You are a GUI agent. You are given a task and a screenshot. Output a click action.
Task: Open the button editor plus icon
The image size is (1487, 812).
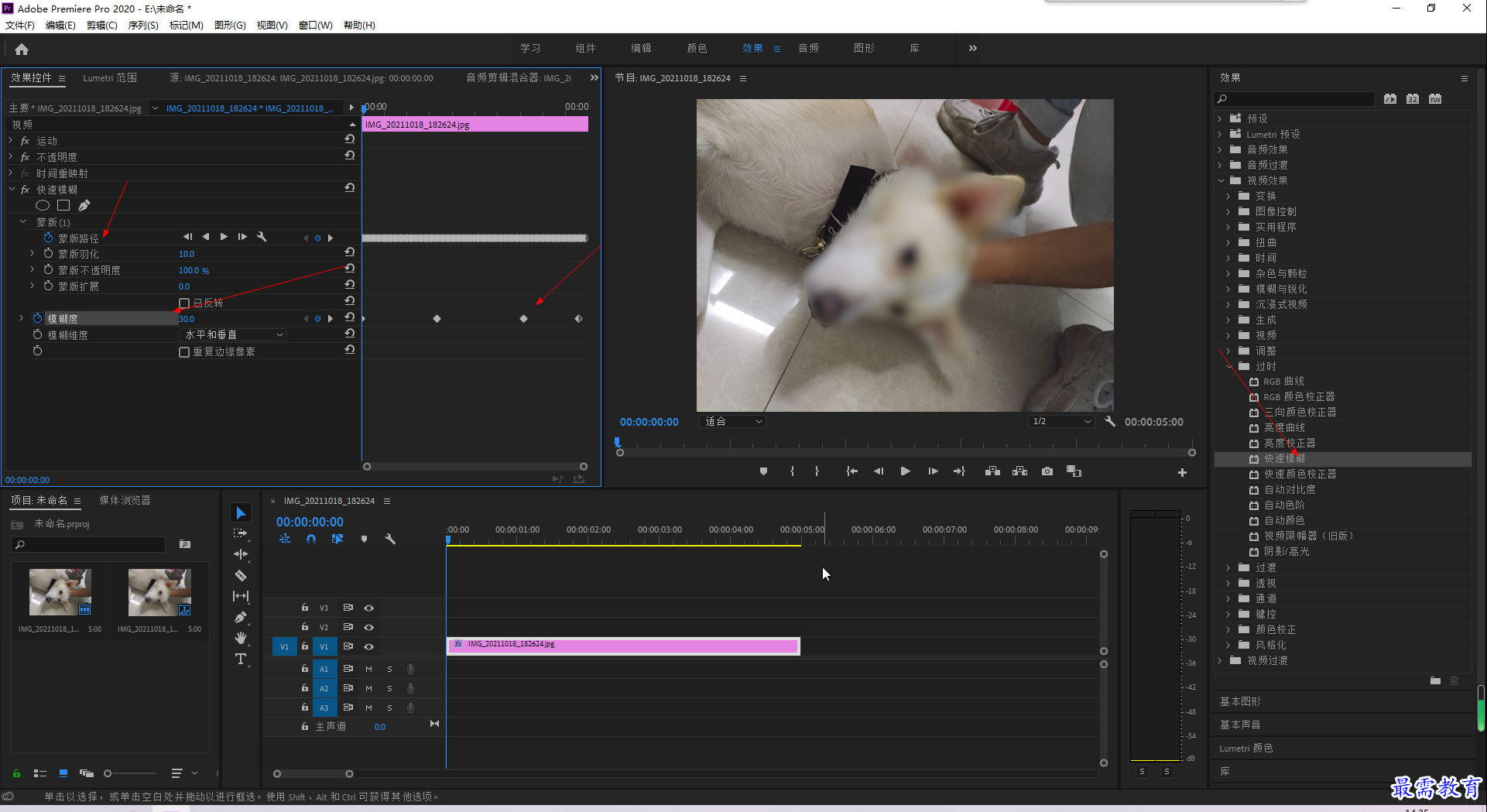pos(1182,472)
